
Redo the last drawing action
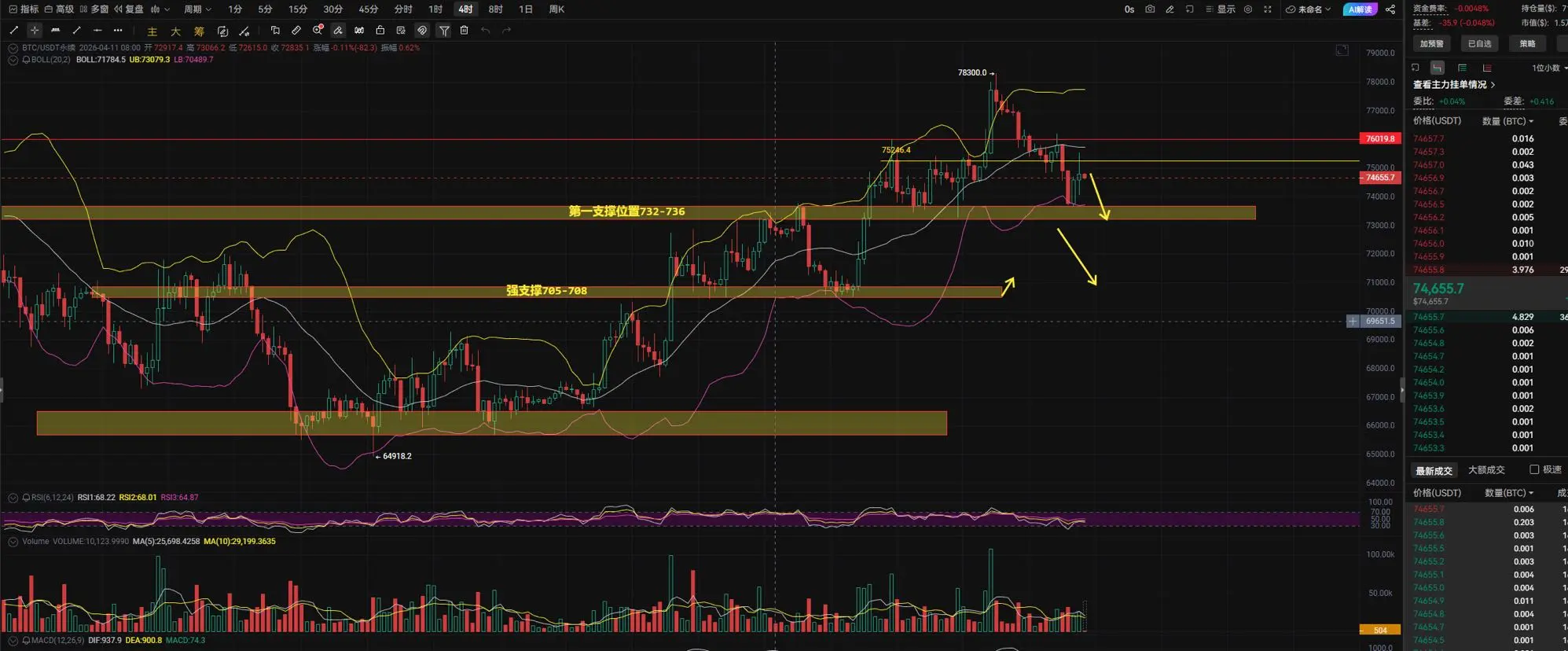[x=506, y=31]
